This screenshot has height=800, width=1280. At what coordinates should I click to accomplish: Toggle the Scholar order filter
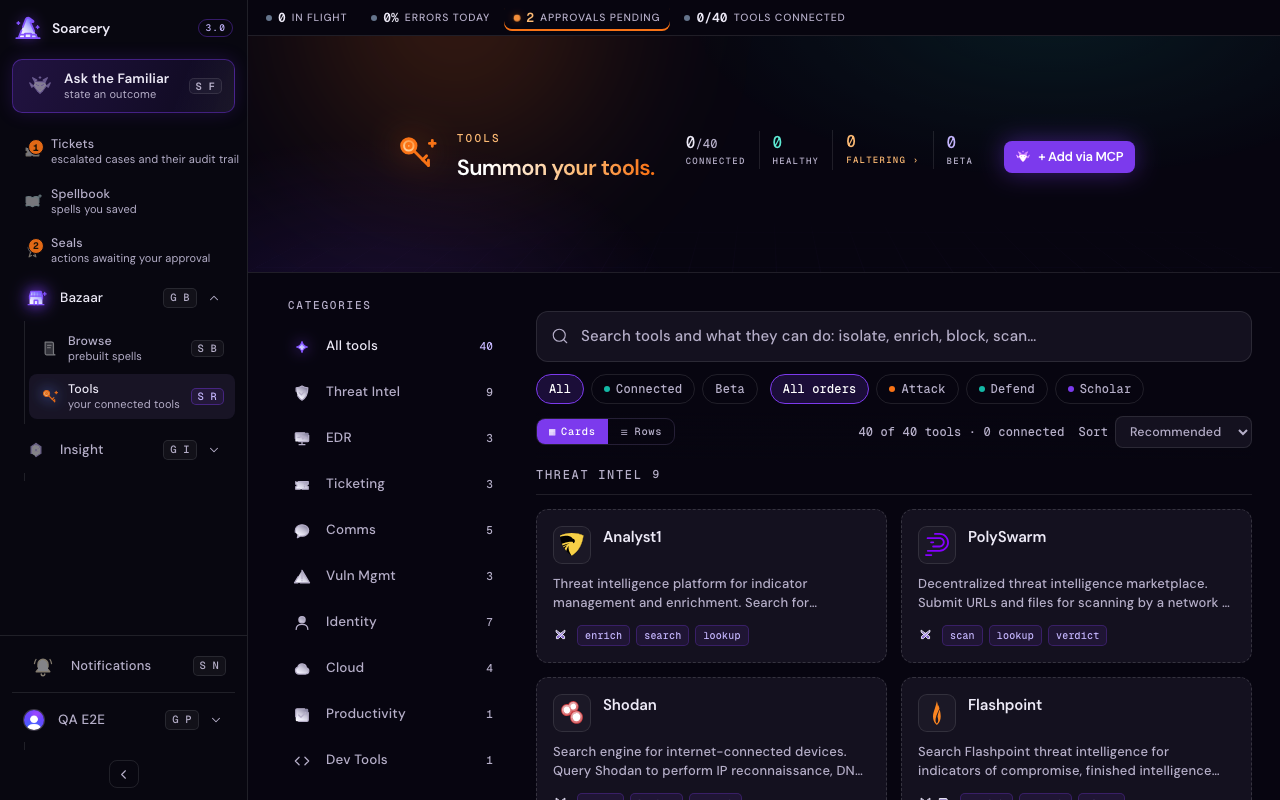pos(1099,389)
